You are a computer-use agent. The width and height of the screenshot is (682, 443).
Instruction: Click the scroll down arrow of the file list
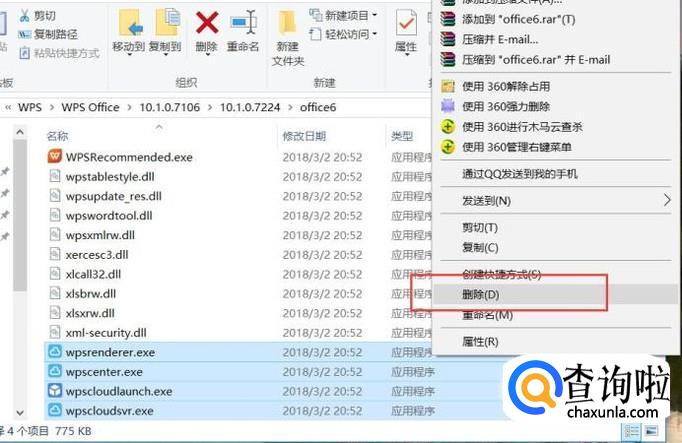pyautogui.click(x=20, y=412)
